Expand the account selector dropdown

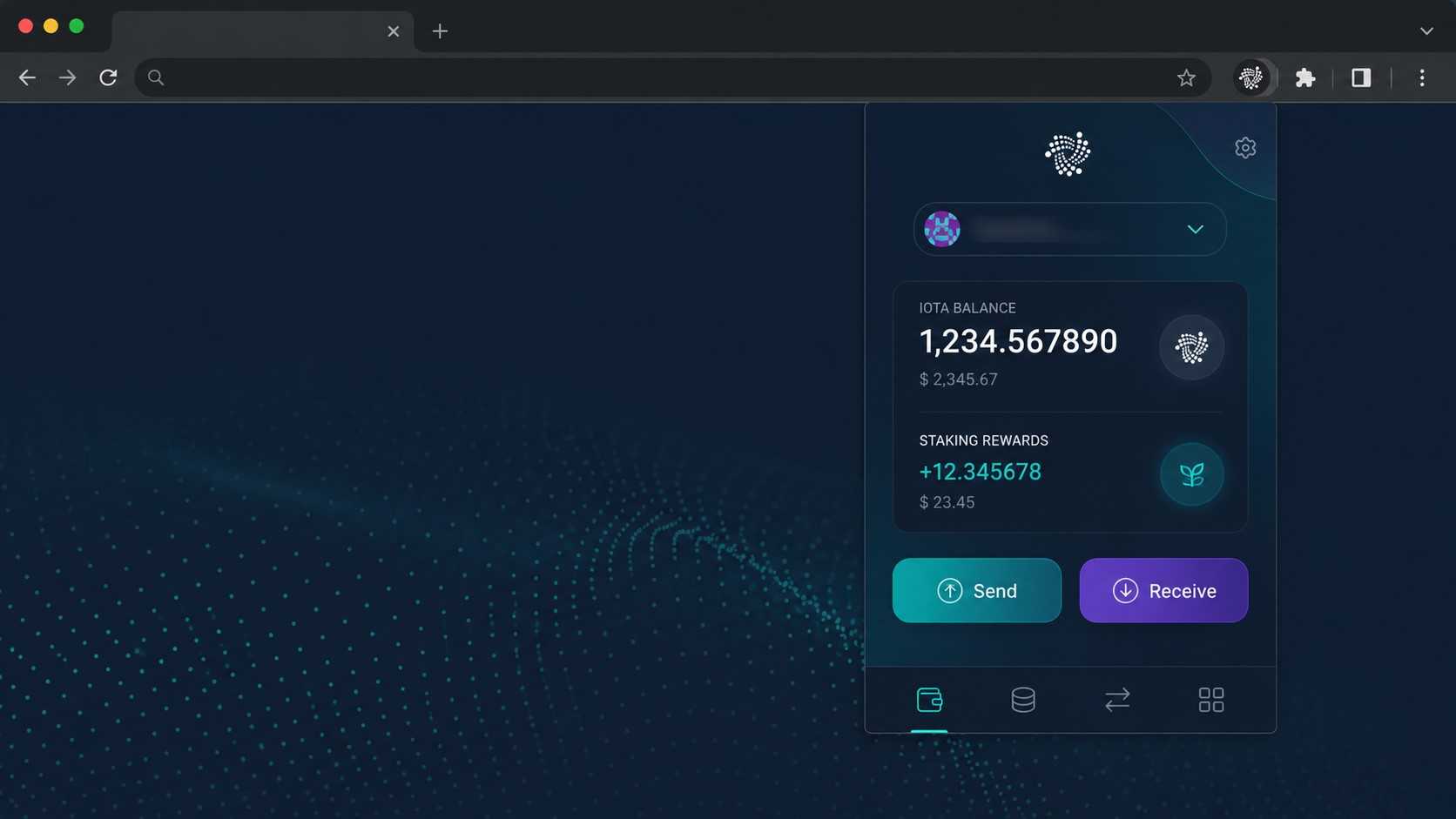[1196, 229]
